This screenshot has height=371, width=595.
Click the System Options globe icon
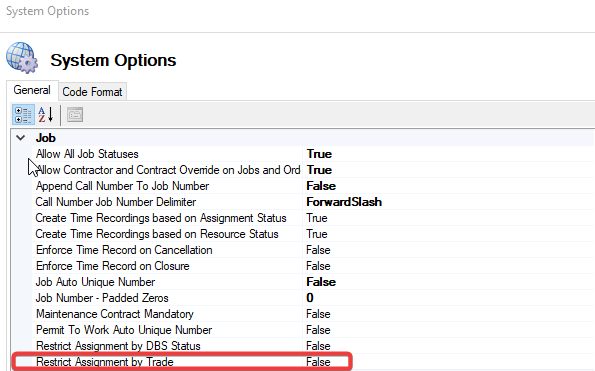tap(22, 58)
